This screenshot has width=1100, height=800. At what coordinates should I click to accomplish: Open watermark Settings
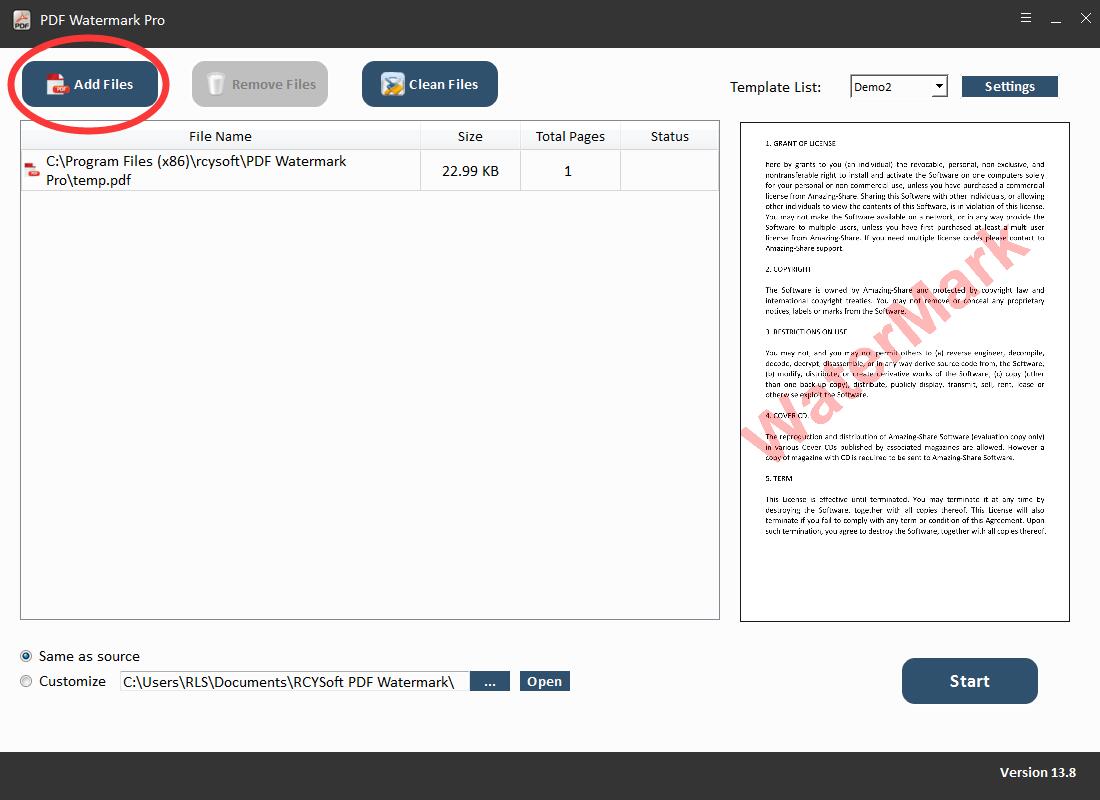(x=1009, y=87)
